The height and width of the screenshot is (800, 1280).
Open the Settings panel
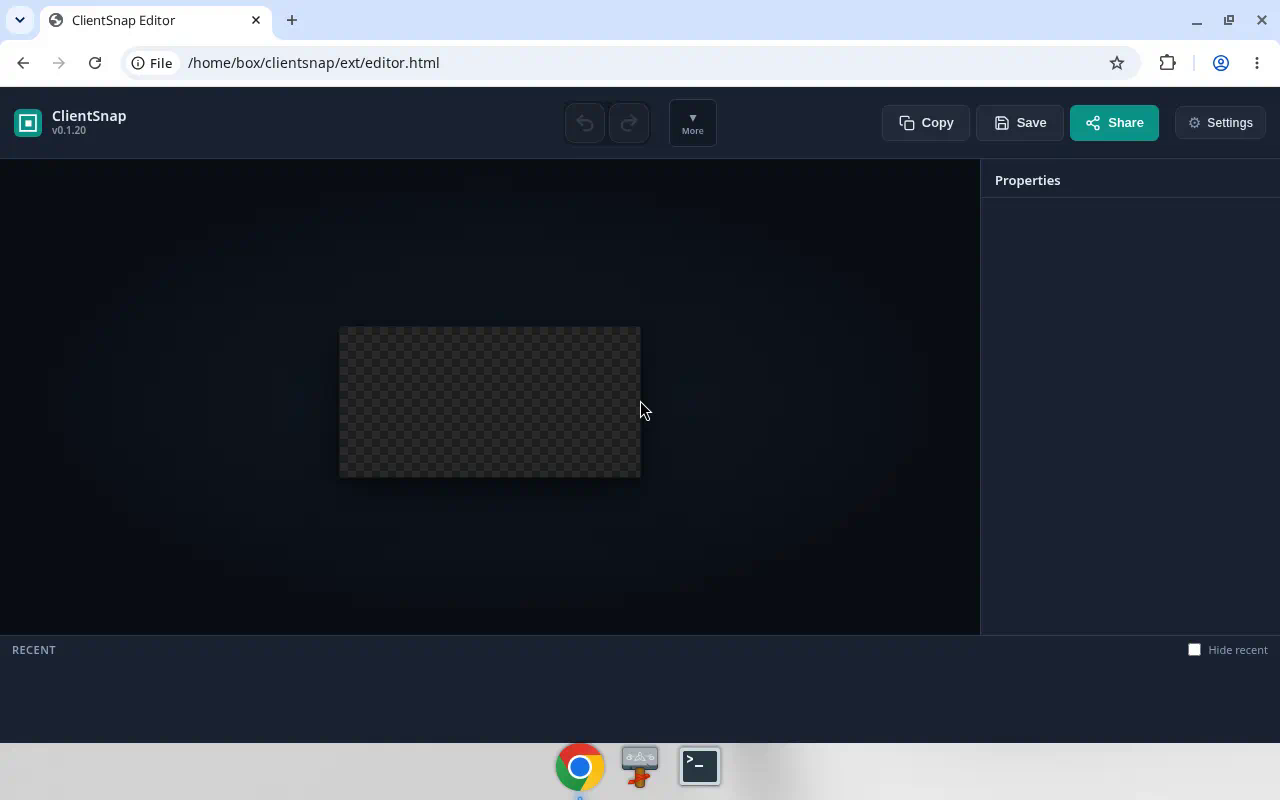tap(1220, 123)
